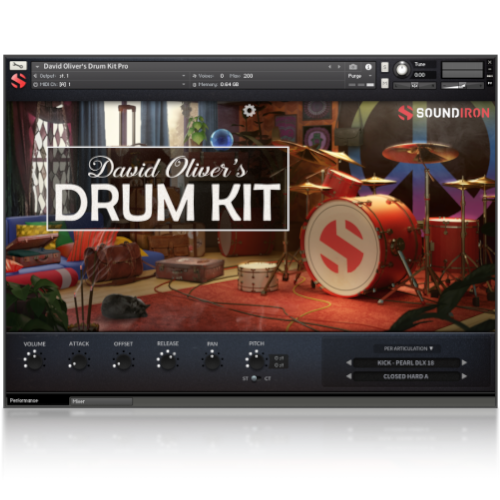Adjust the Pitch knob
This screenshot has width=500, height=500.
(x=256, y=361)
